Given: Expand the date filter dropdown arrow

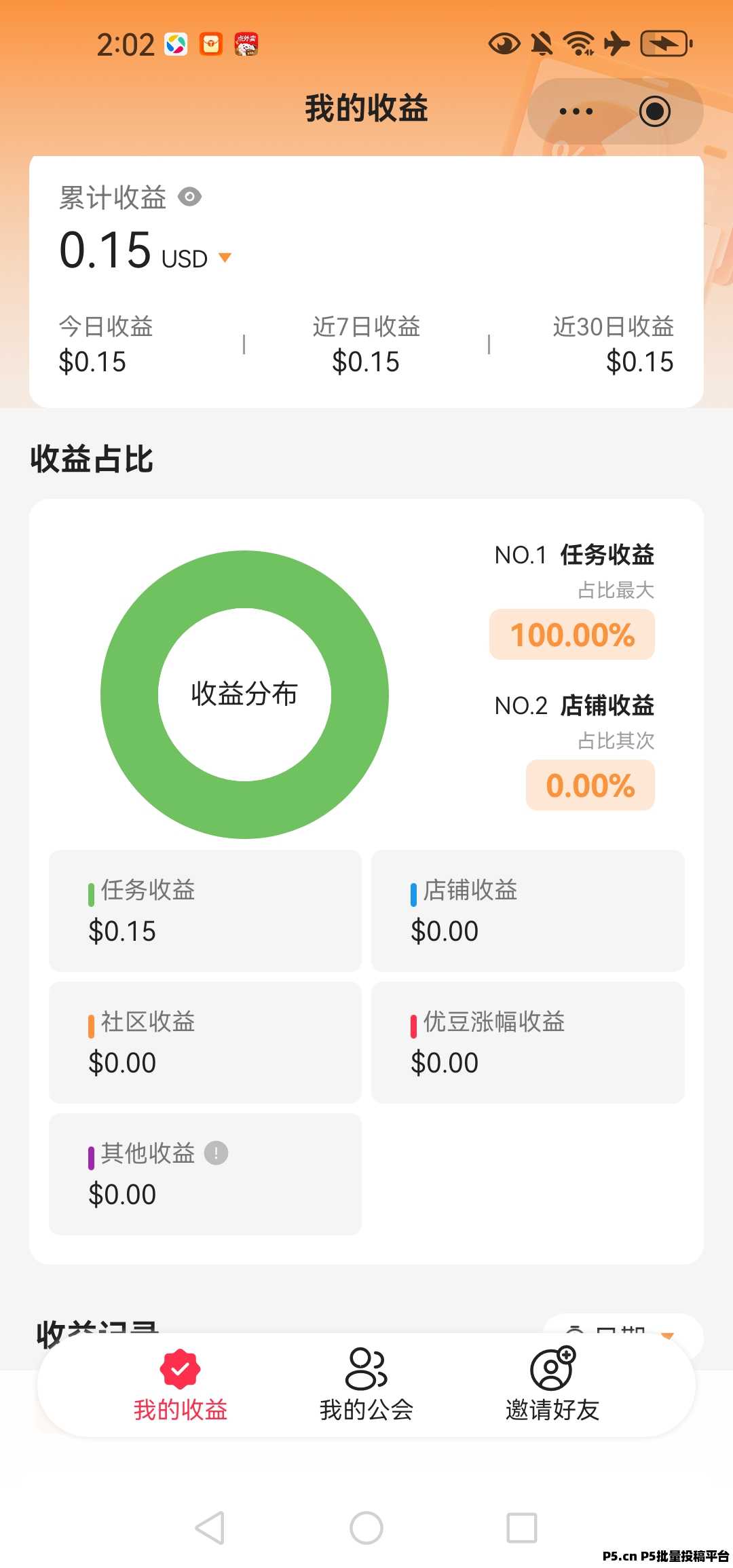Looking at the screenshot, I should coord(667,1334).
